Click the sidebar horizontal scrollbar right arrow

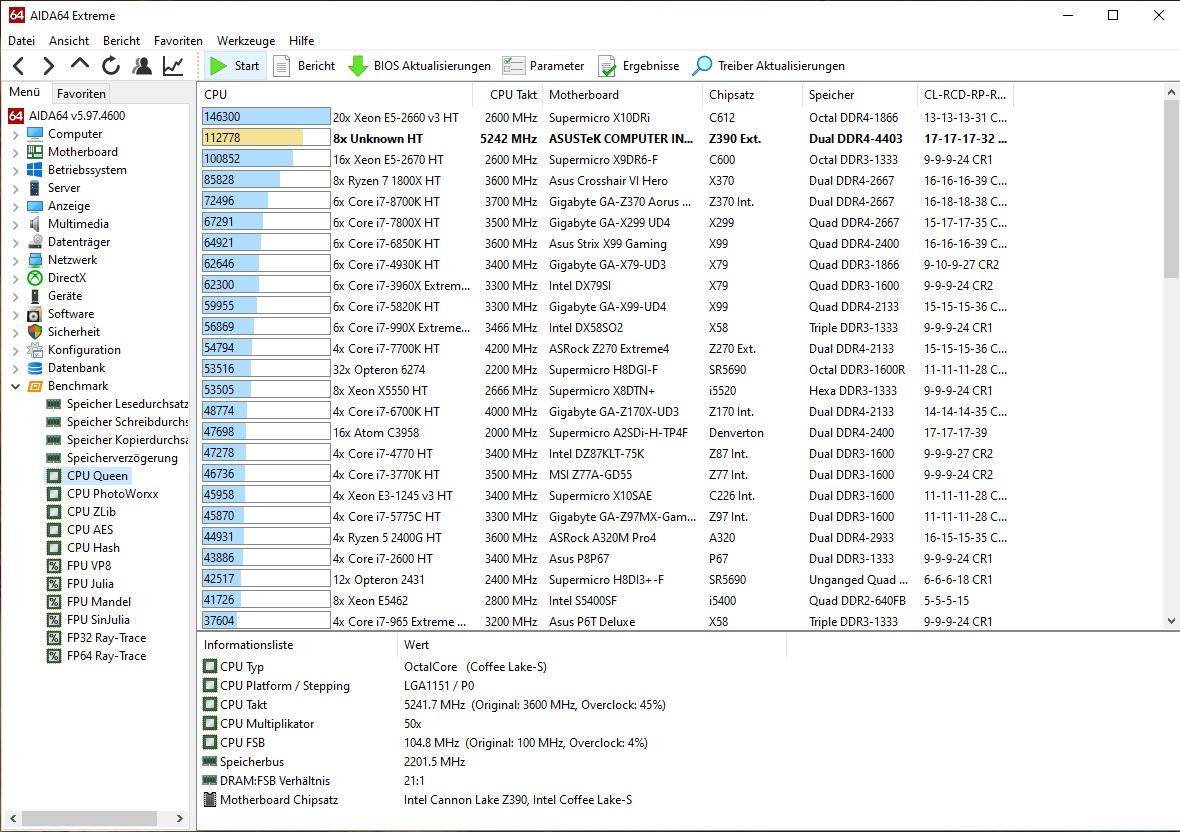click(179, 818)
